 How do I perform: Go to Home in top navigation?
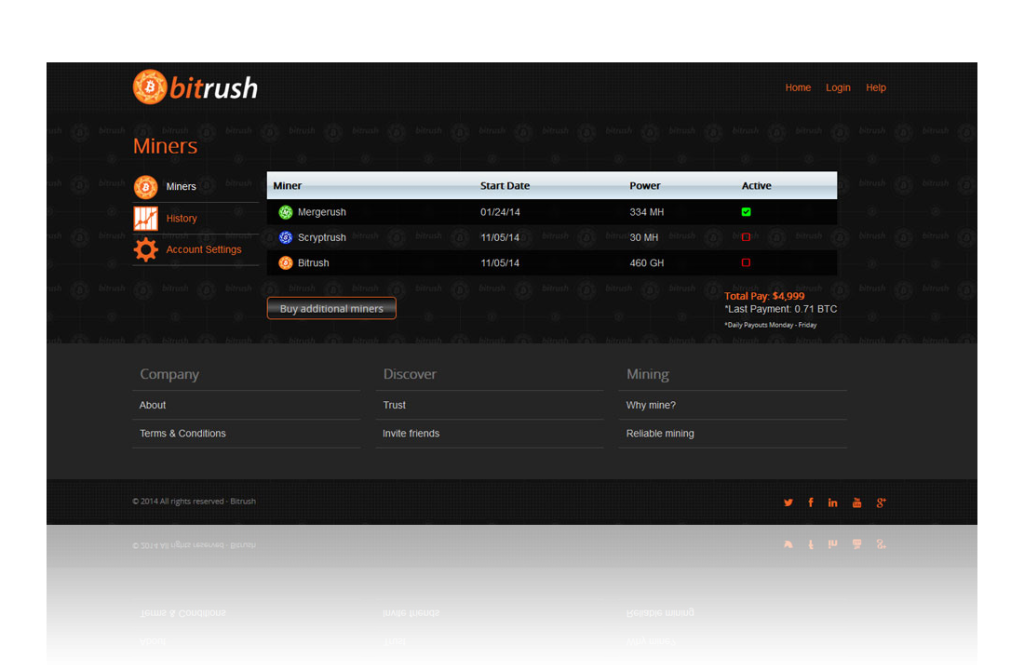pyautogui.click(x=797, y=88)
